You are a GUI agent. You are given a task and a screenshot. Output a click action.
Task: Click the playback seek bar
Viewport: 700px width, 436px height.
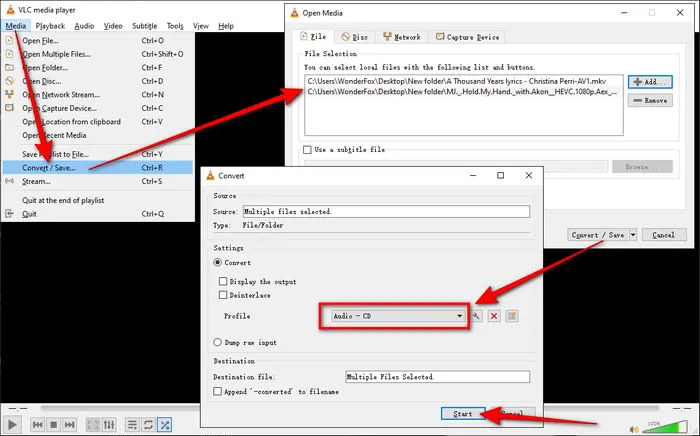pos(350,408)
